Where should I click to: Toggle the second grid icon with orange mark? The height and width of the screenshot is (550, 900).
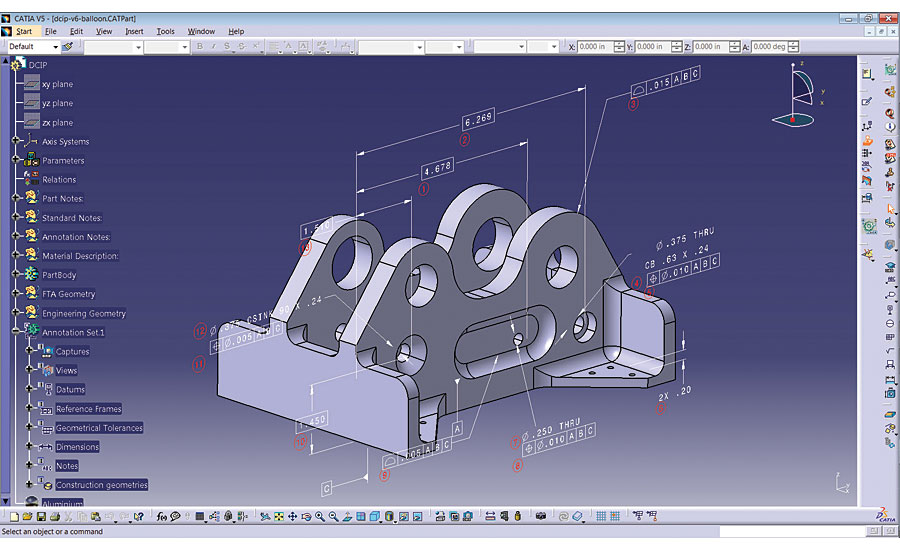point(615,516)
